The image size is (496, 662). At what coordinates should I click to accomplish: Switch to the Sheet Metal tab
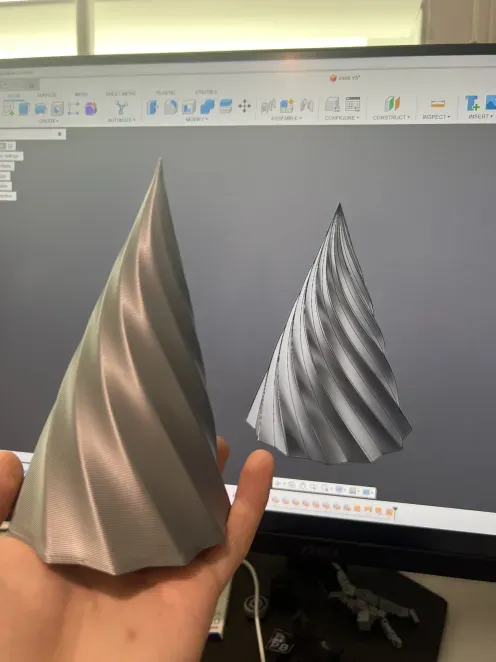click(x=120, y=94)
